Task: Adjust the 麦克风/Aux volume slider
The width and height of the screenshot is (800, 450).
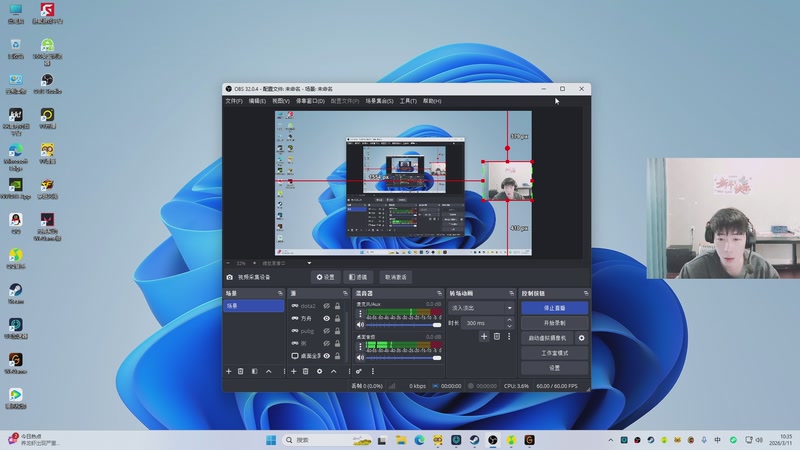Action: (x=404, y=324)
